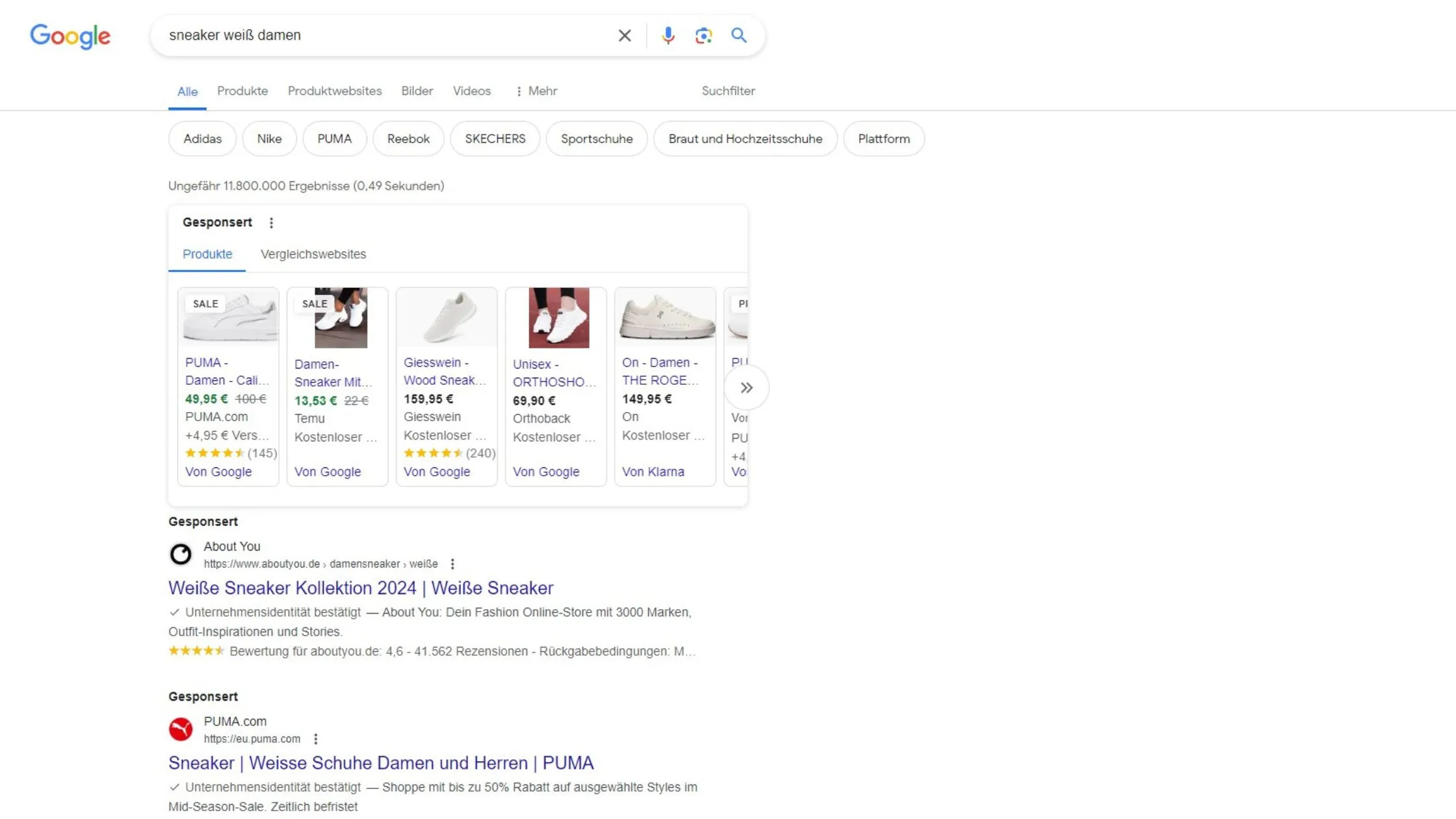This screenshot has height=819, width=1456.
Task: Click the magnifying glass search icon
Action: tap(738, 36)
